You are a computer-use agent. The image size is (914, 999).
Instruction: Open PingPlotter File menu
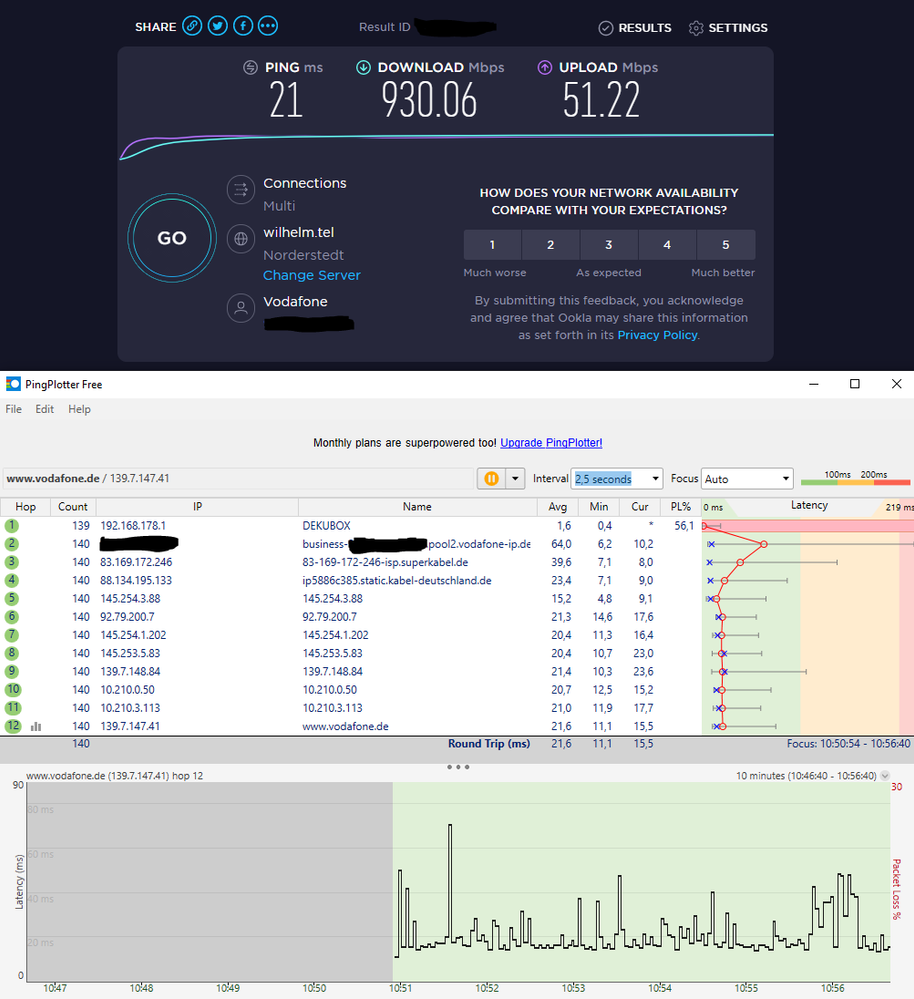point(13,409)
